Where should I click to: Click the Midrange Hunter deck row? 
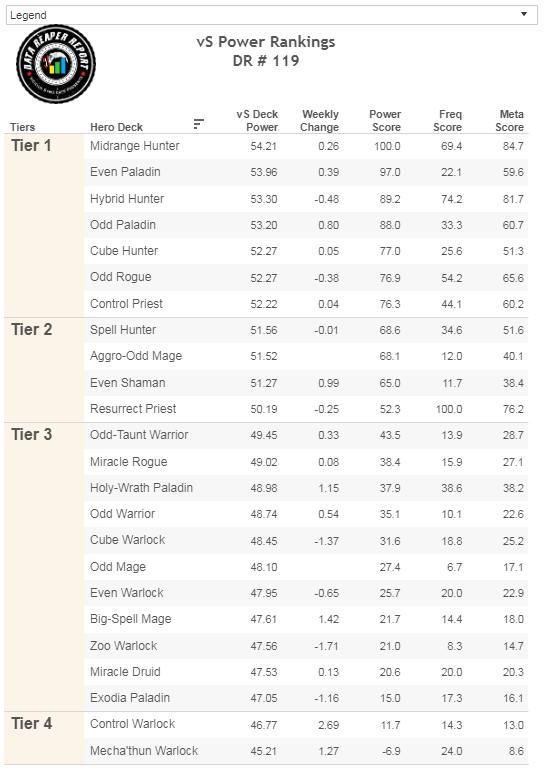(306, 146)
